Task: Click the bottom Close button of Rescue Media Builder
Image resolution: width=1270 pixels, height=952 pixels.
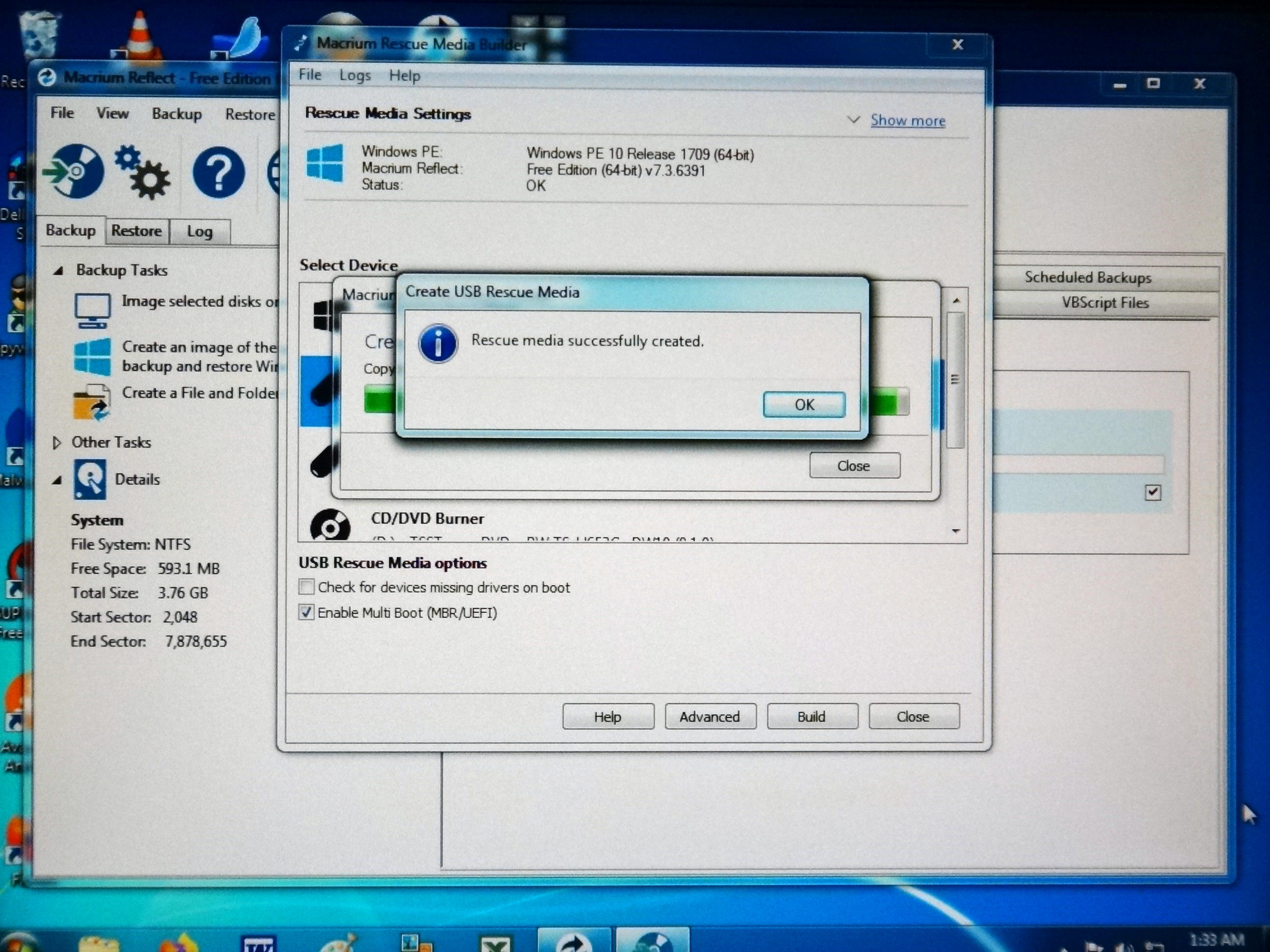Action: [x=913, y=716]
